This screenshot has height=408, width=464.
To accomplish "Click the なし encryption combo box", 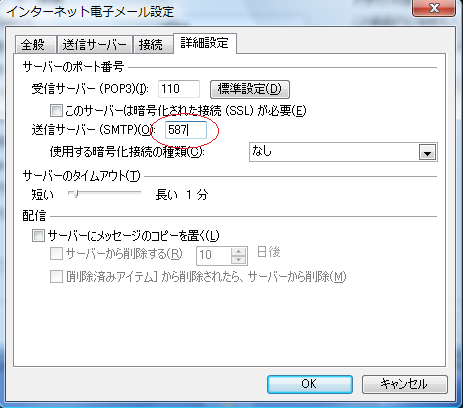I will 343,152.
